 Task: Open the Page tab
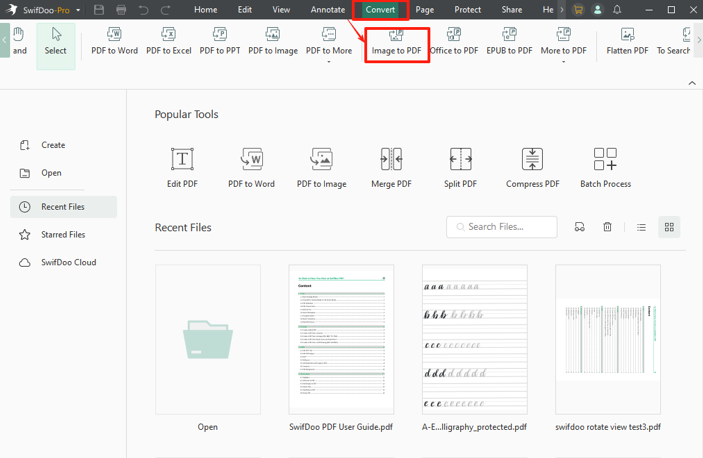pos(425,9)
